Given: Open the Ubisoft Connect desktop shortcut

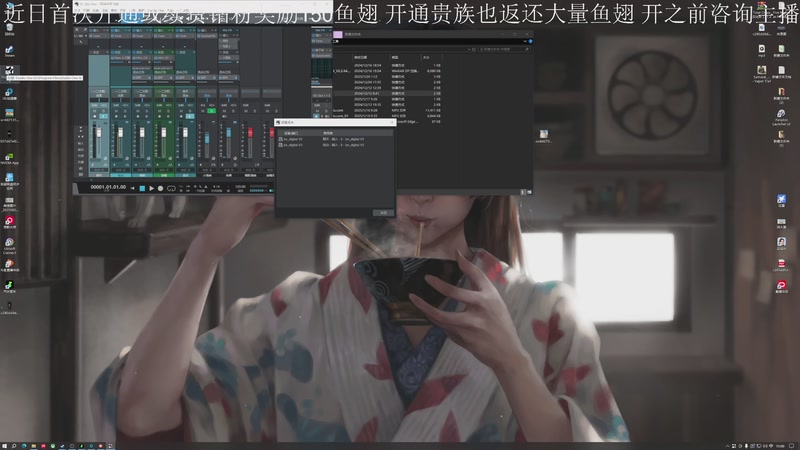Looking at the screenshot, I should (9, 245).
